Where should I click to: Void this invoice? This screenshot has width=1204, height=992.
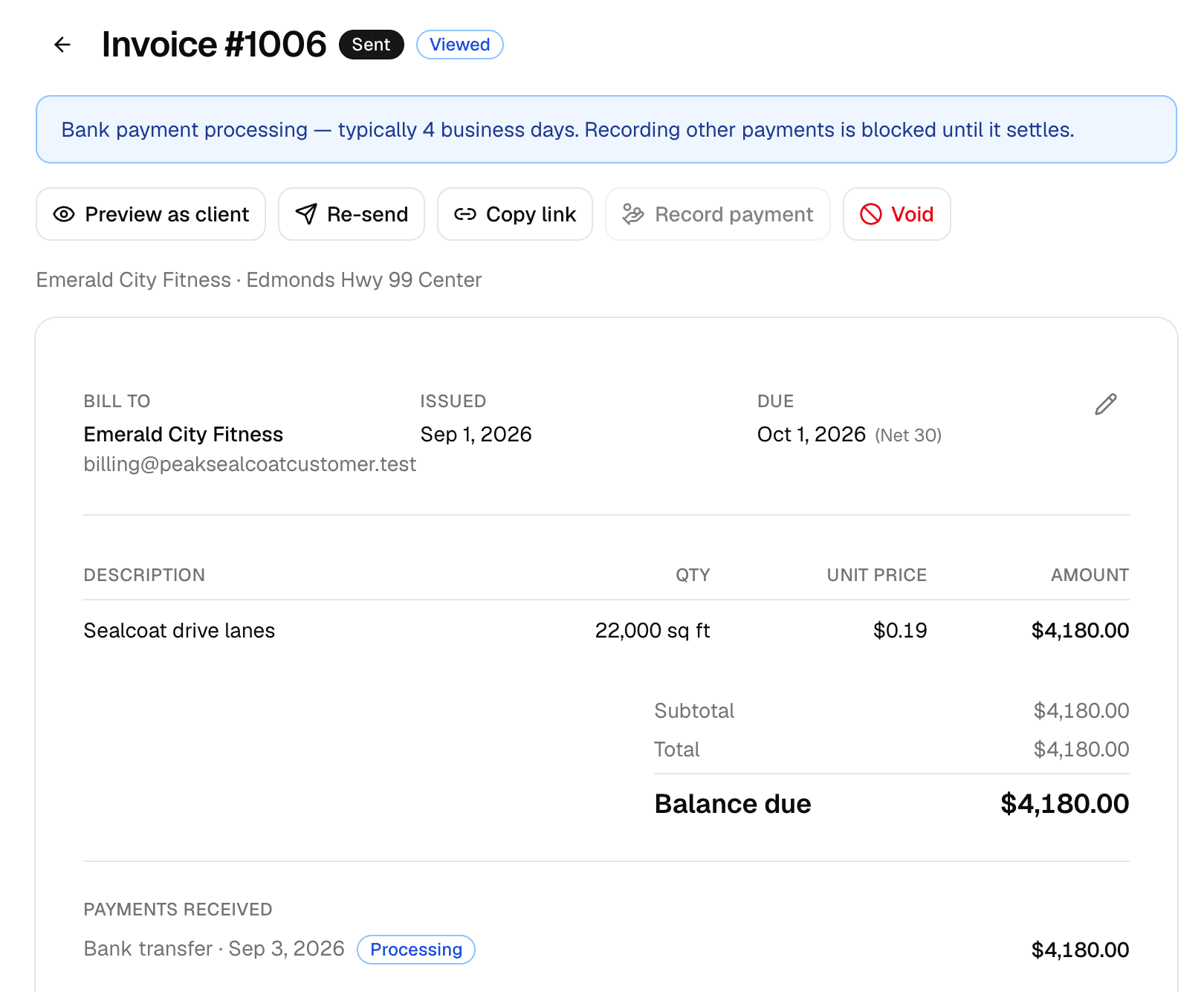point(897,214)
